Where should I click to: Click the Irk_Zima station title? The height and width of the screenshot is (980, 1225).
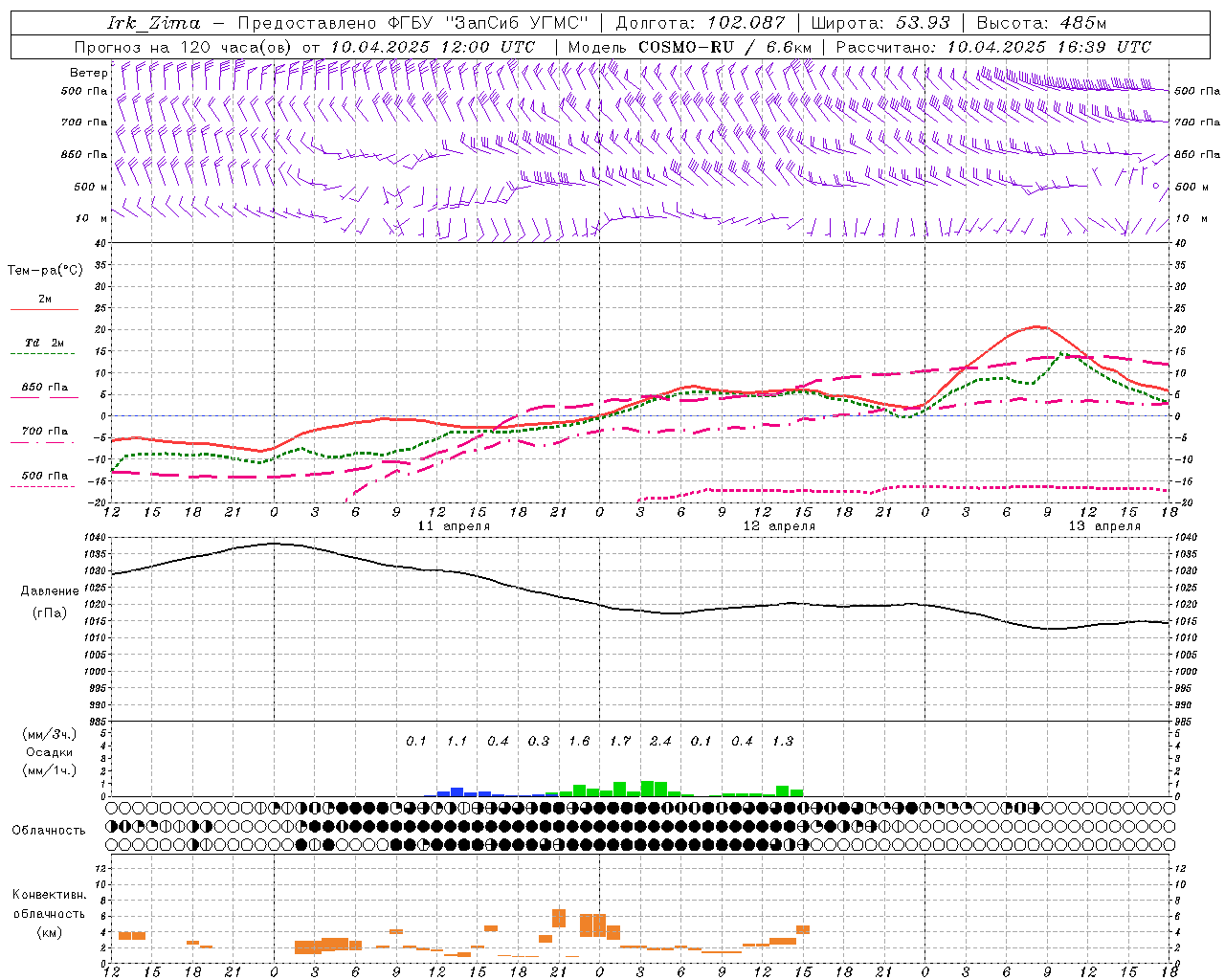(x=153, y=23)
